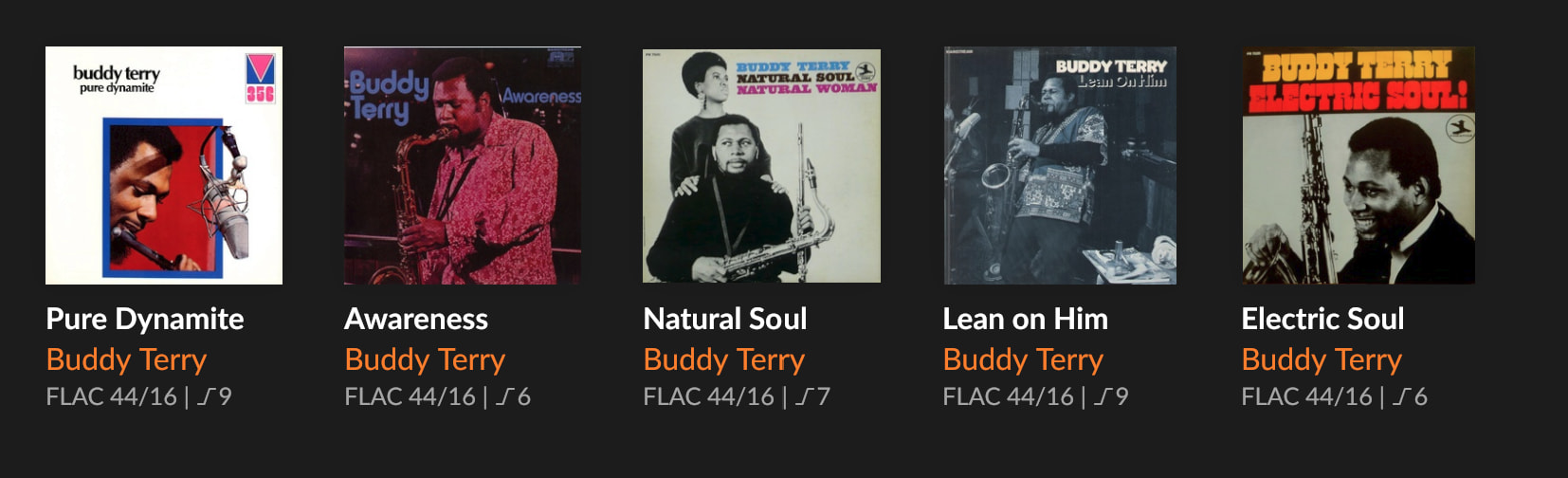Image resolution: width=1568 pixels, height=478 pixels.
Task: Open the Lean on Him cover image
Action: (1060, 165)
